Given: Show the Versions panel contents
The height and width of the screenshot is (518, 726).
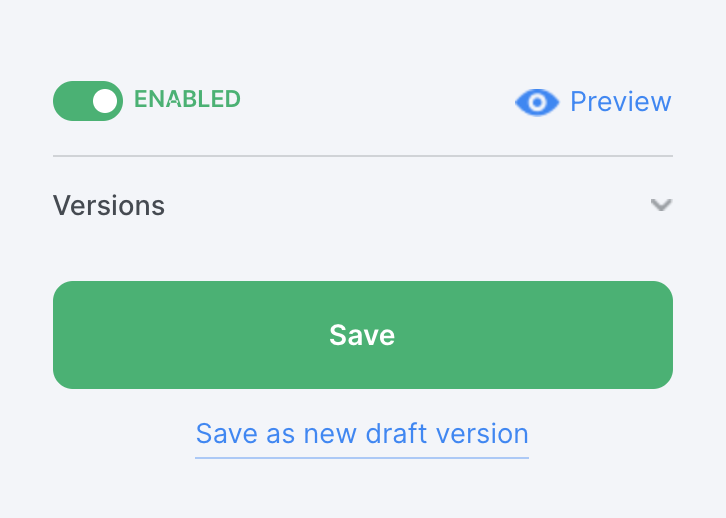Looking at the screenshot, I should coord(362,205).
